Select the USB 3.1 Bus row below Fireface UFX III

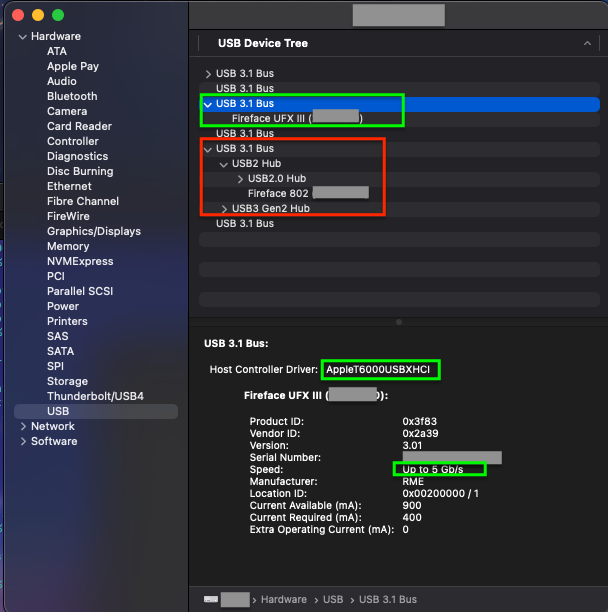coord(399,134)
